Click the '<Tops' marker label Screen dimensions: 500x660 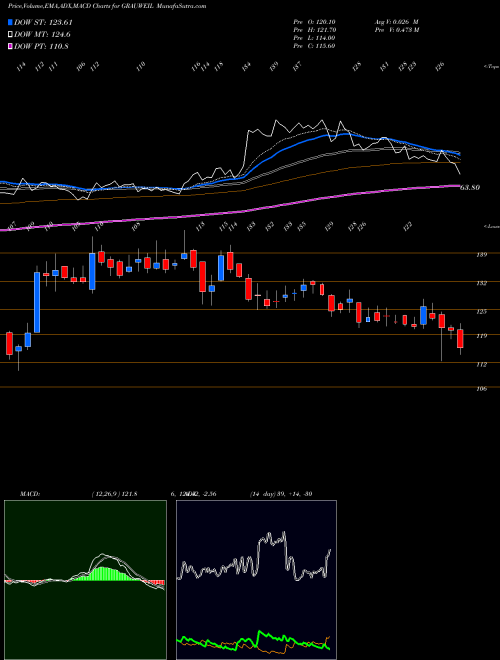(491, 67)
